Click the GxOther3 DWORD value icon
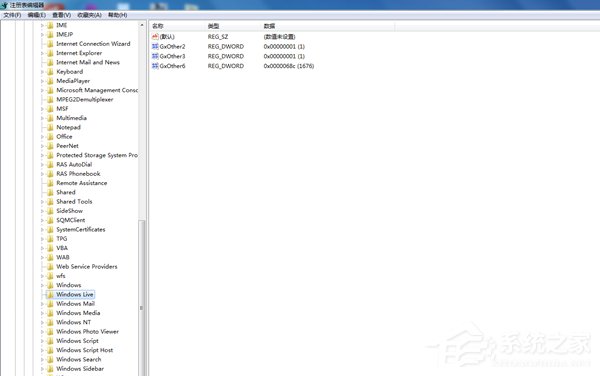600x376 pixels. click(x=155, y=56)
